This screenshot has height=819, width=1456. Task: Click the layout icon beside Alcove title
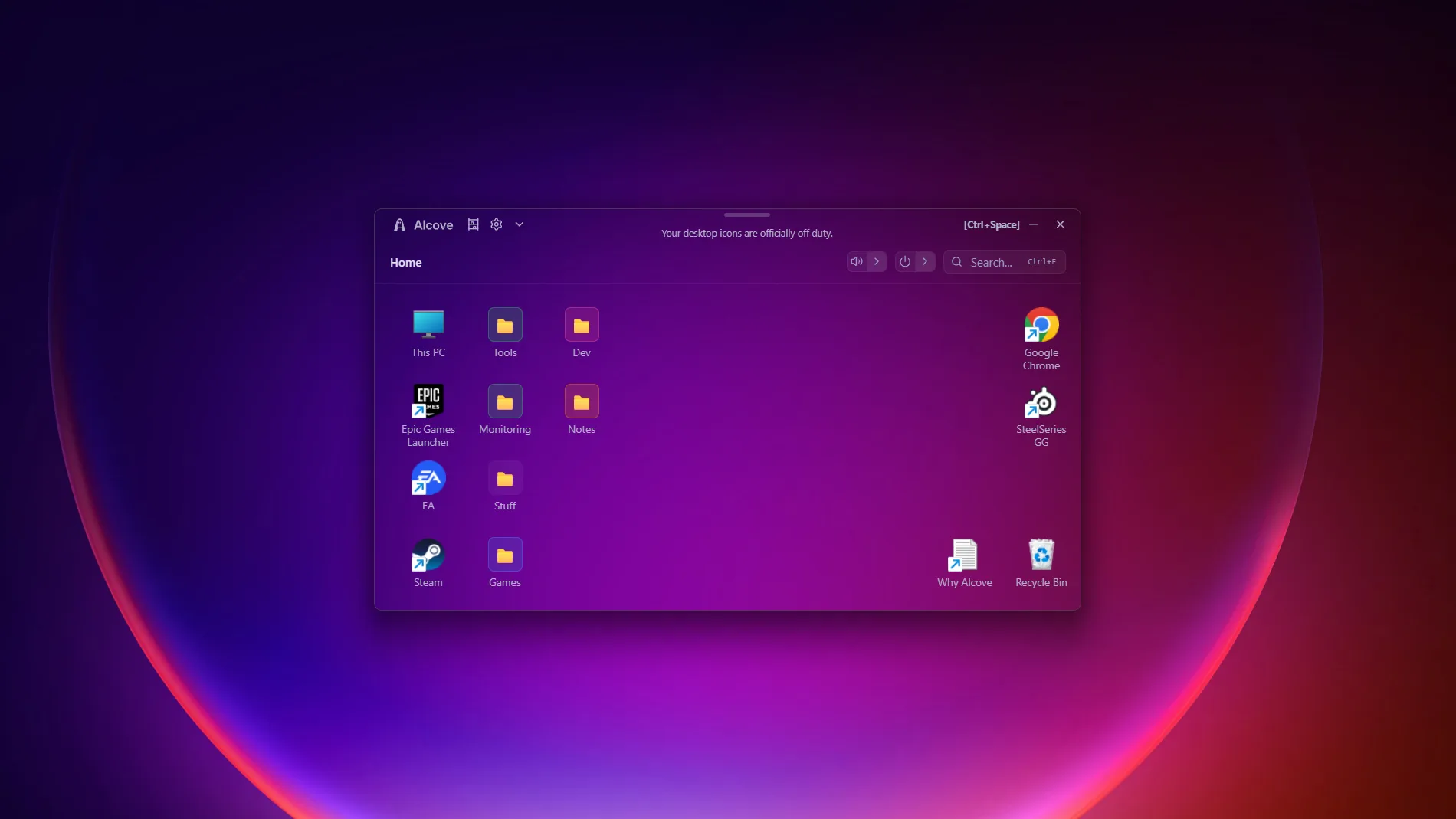474,224
